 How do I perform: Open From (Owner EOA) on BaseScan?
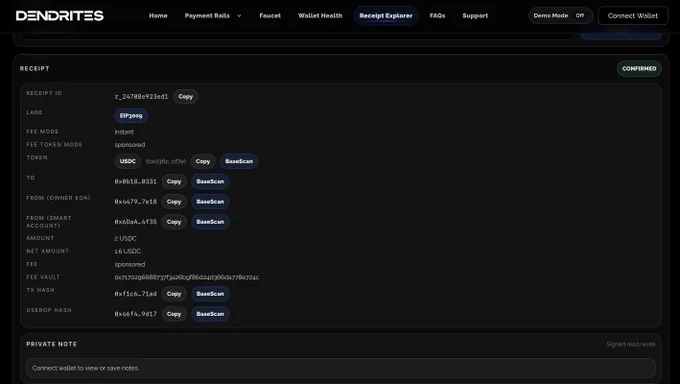tap(210, 202)
